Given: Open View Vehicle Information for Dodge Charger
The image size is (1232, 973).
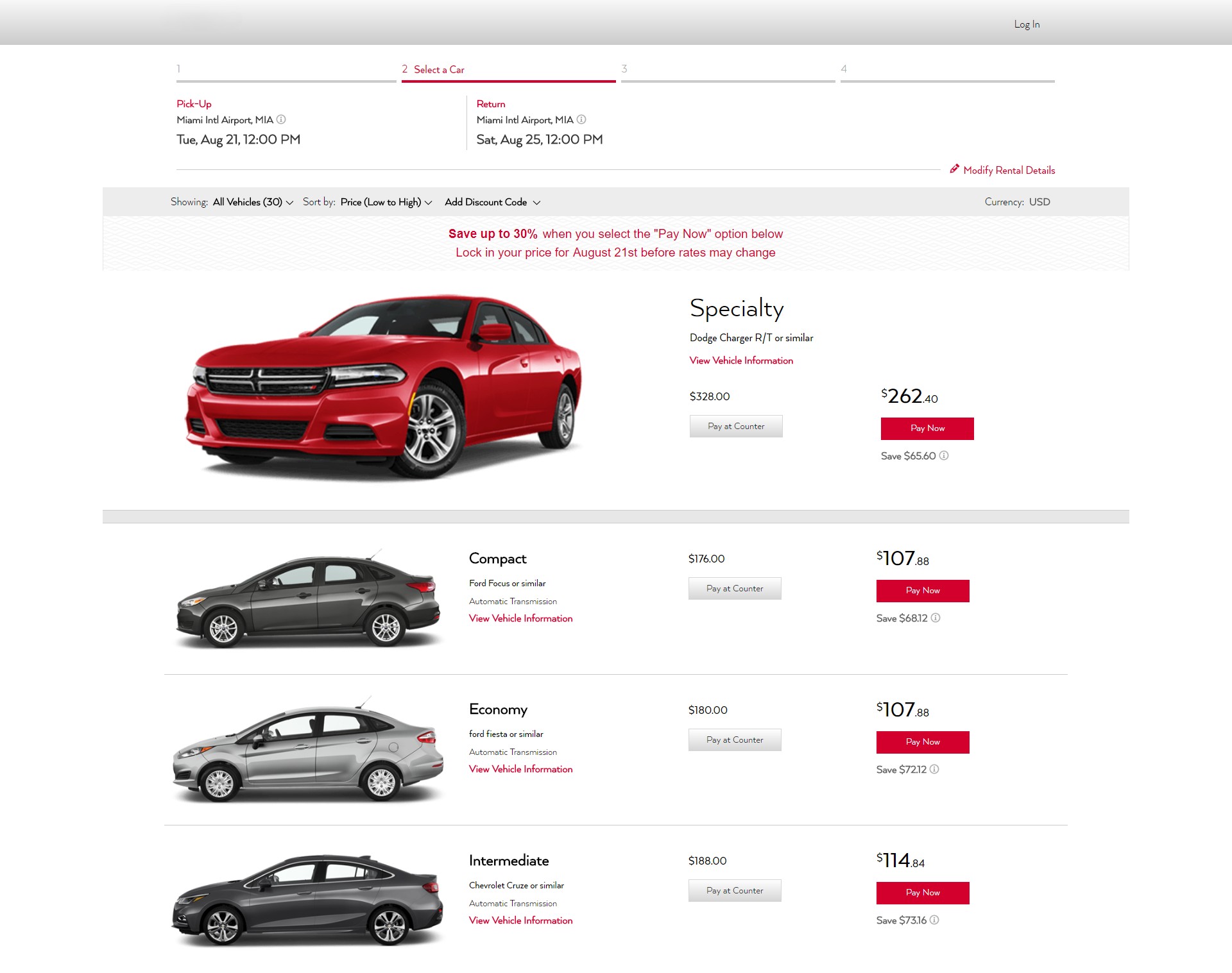Looking at the screenshot, I should pyautogui.click(x=740, y=360).
